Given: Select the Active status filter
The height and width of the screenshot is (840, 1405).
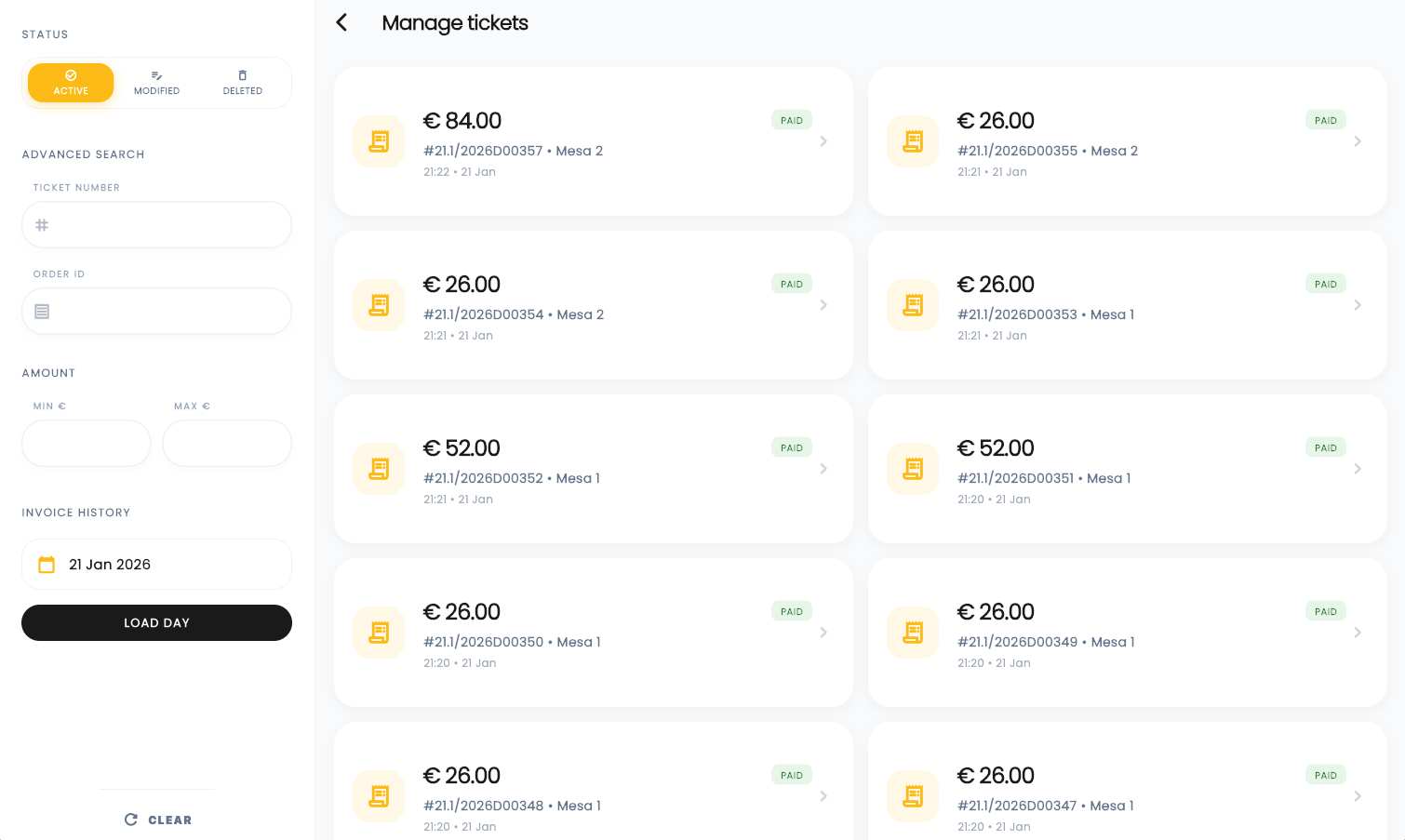Looking at the screenshot, I should click(x=71, y=83).
